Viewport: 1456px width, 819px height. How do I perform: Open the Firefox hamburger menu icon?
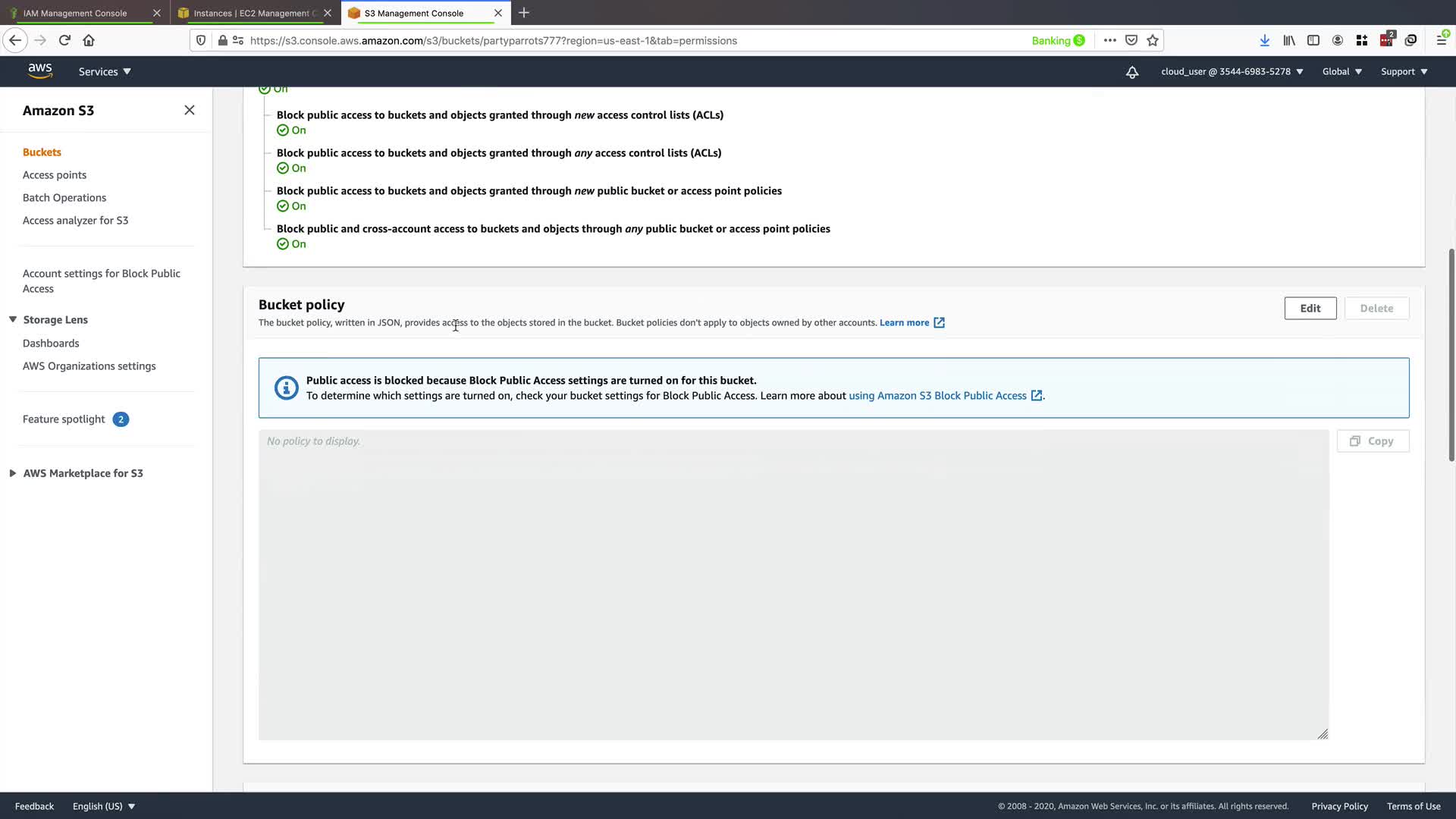[x=1442, y=40]
